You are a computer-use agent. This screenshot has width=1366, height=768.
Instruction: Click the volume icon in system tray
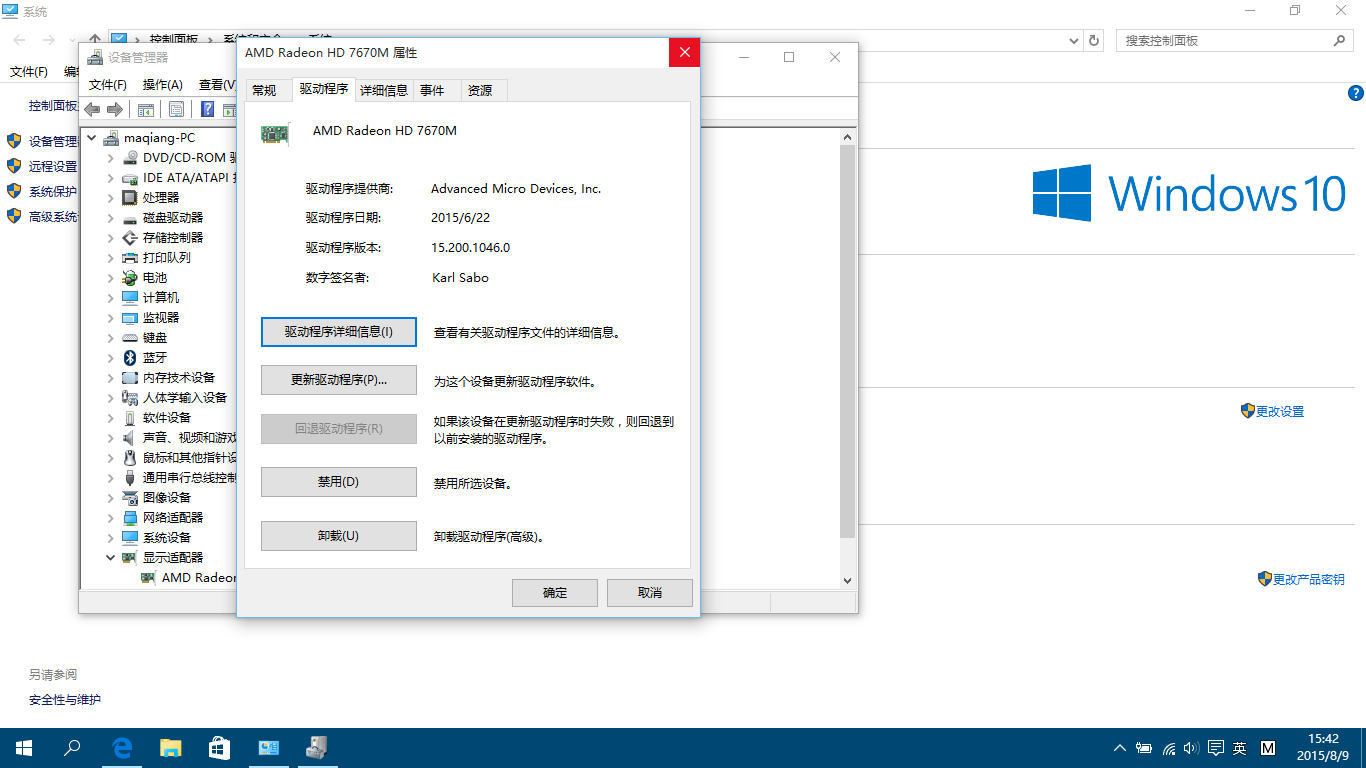tap(1191, 748)
